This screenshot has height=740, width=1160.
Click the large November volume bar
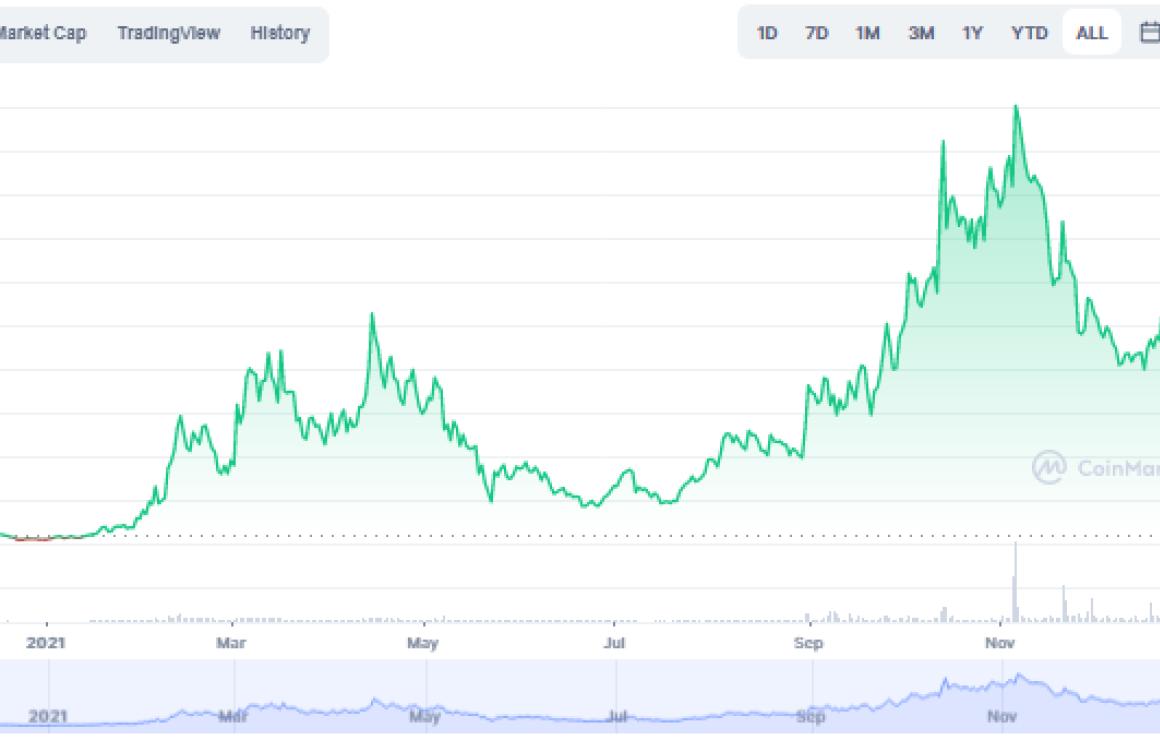point(1016,582)
